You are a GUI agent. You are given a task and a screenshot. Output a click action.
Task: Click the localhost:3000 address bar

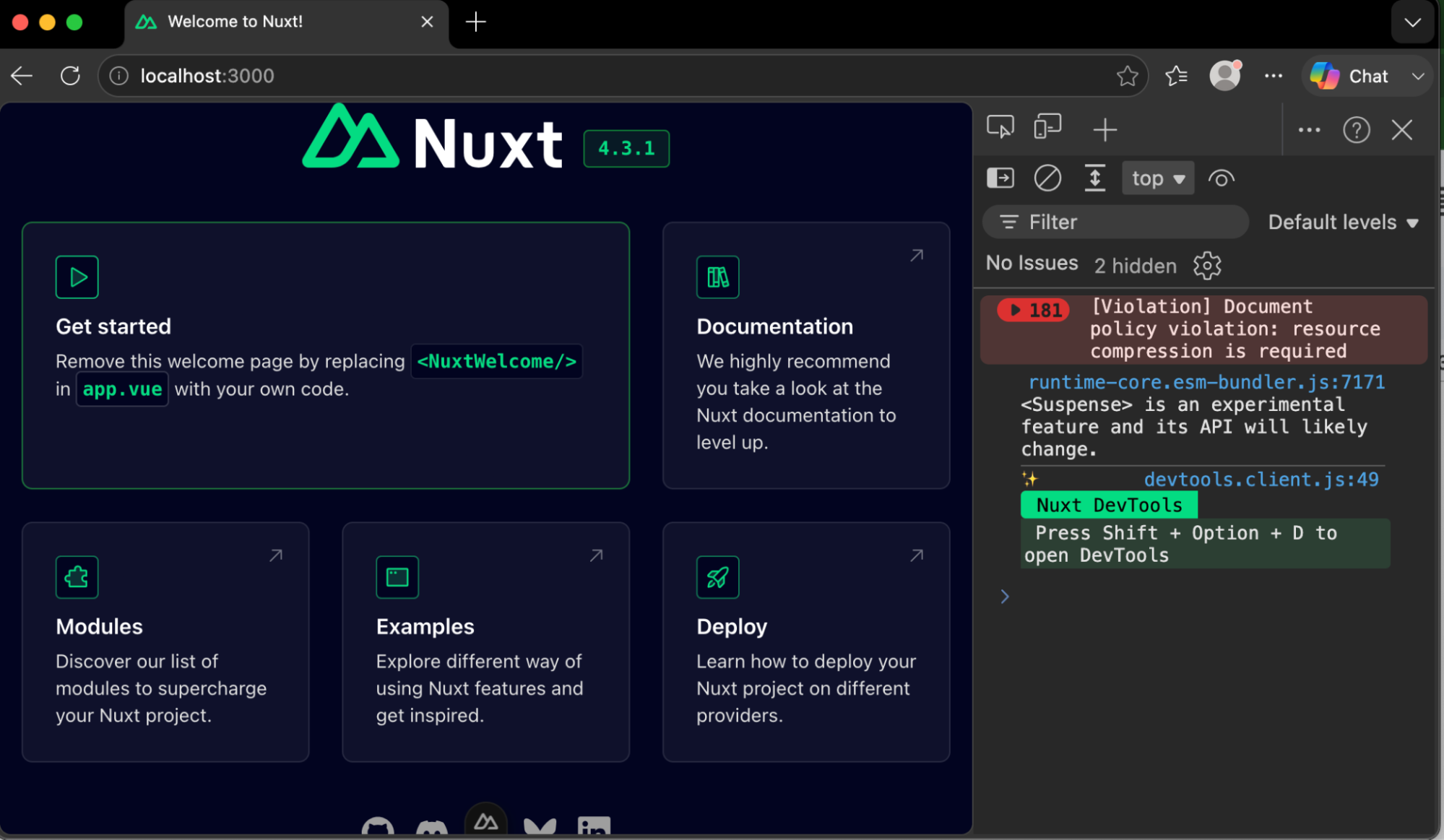coord(623,76)
